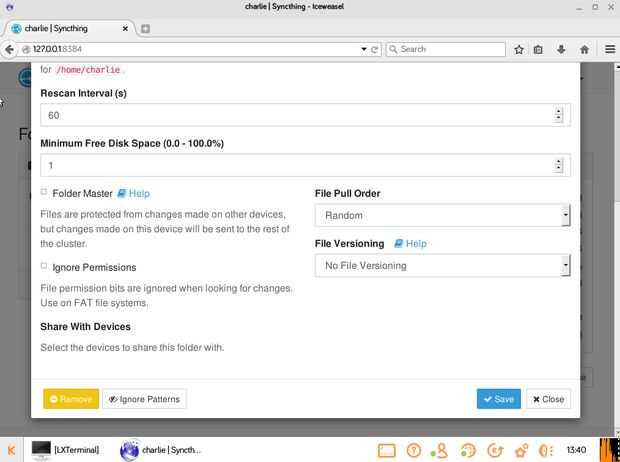Open the File Pull Order dropdown
The height and width of the screenshot is (462, 620).
442,216
